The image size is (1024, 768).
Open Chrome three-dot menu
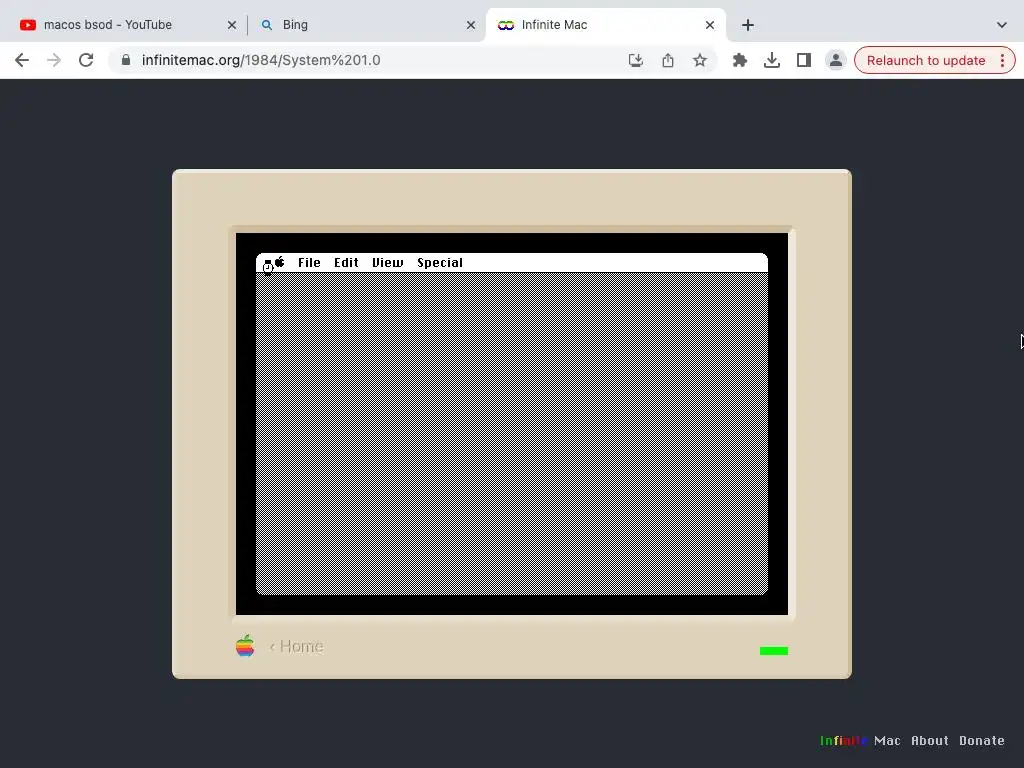[1002, 60]
